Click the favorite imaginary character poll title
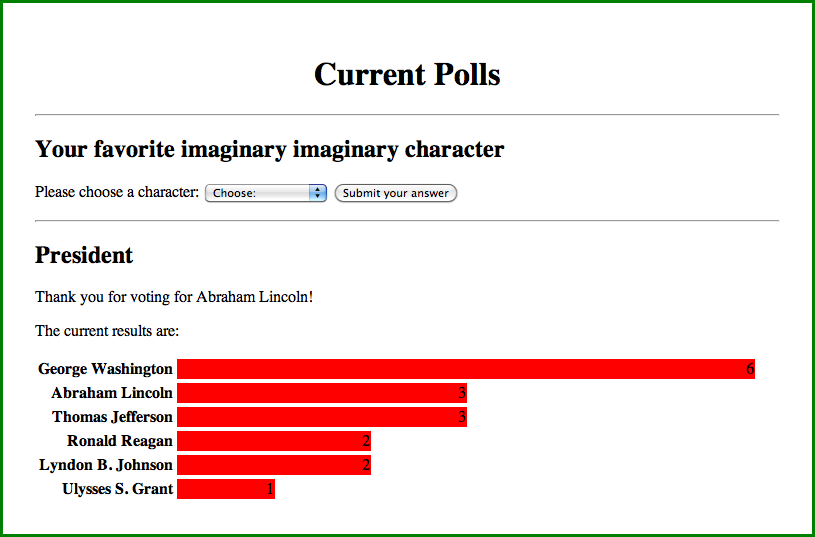The image size is (815, 537). click(269, 150)
